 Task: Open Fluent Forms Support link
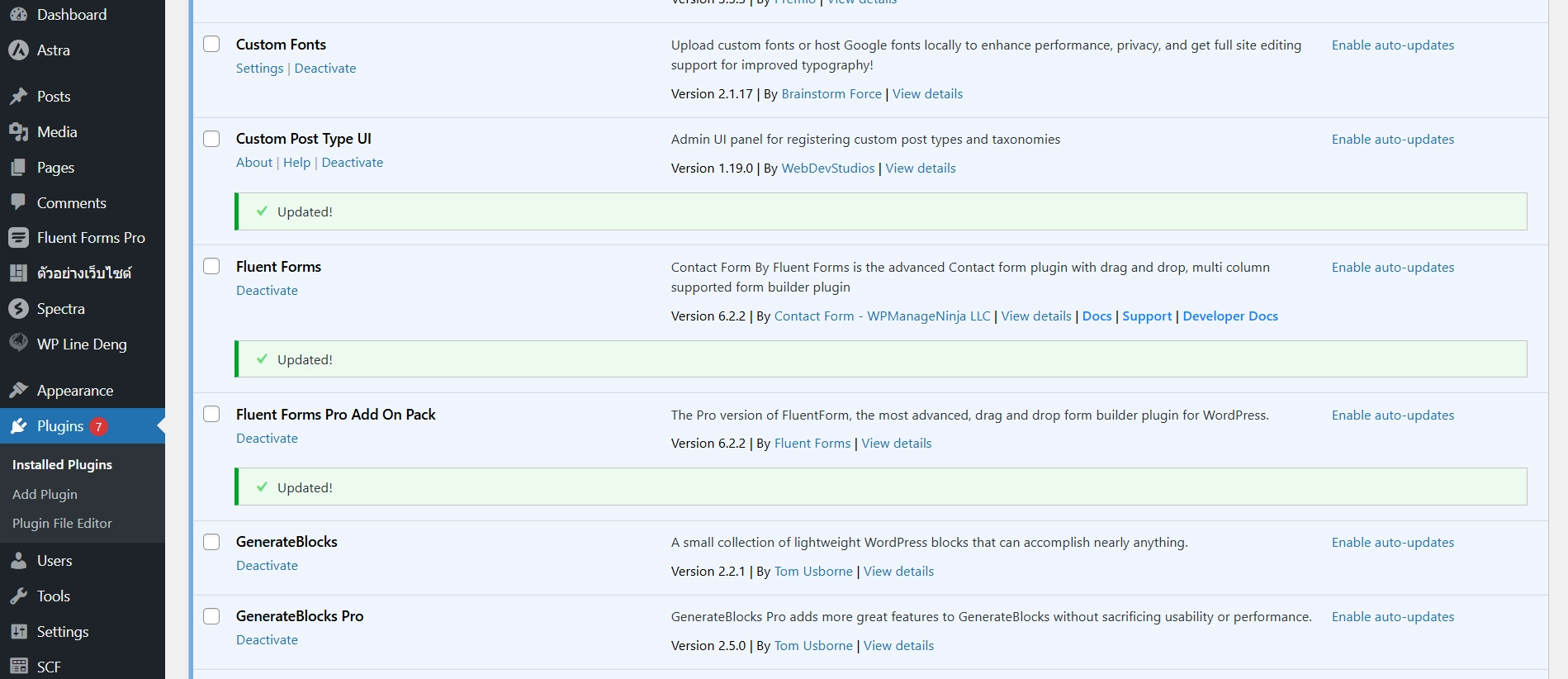(1147, 316)
